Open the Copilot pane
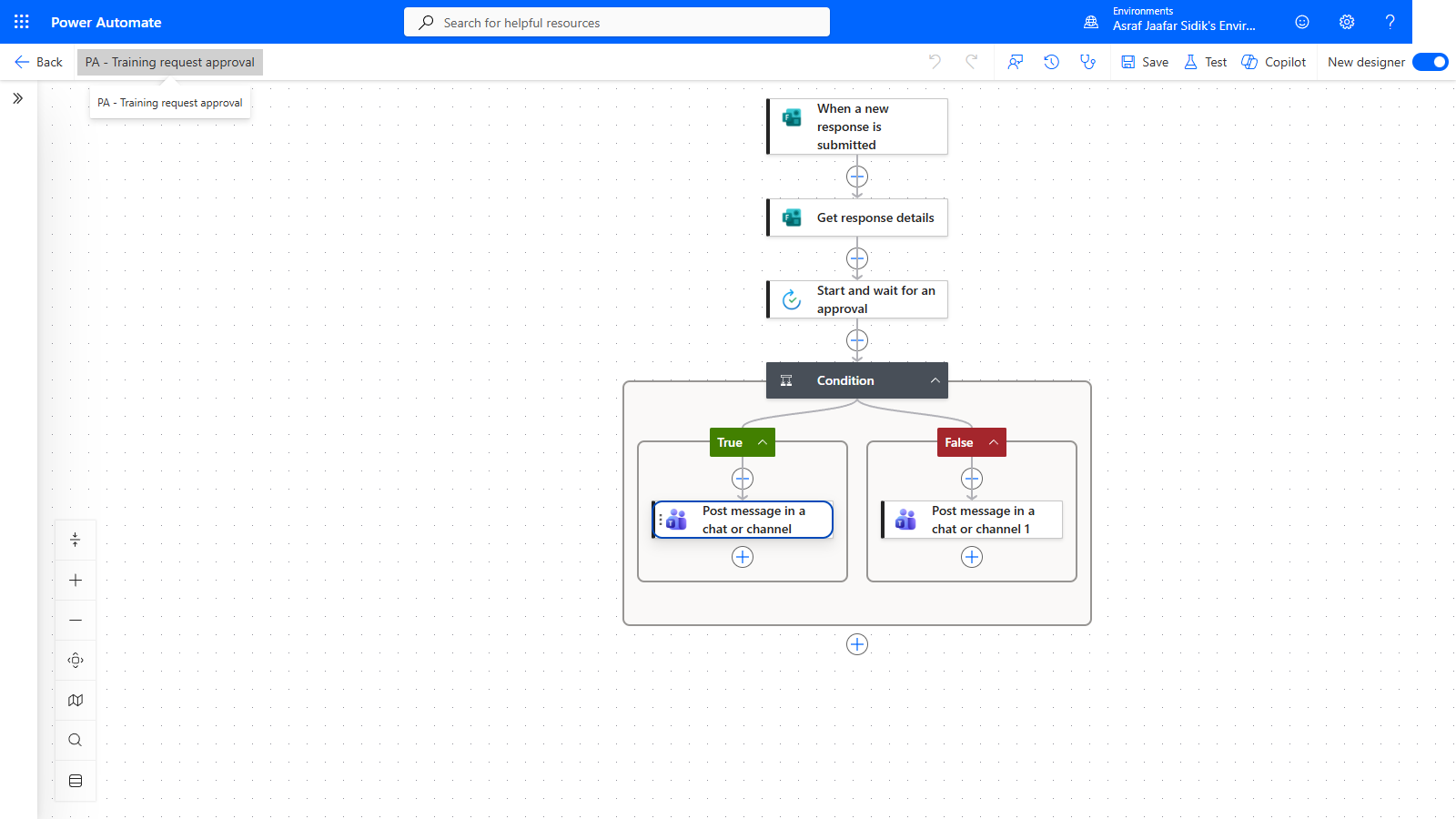 tap(1274, 62)
